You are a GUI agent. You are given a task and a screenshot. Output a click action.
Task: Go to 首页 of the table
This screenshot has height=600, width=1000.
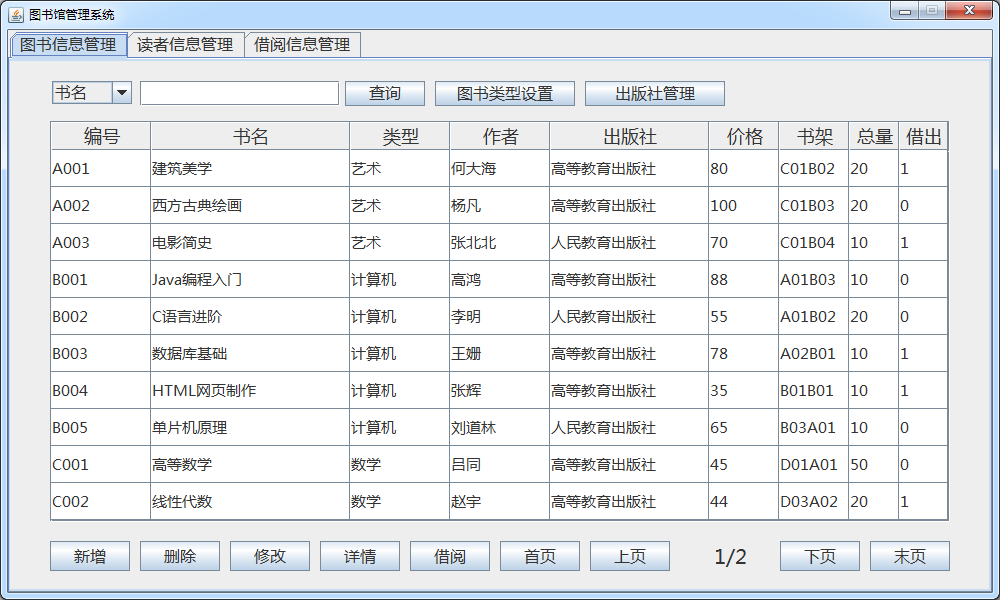540,556
